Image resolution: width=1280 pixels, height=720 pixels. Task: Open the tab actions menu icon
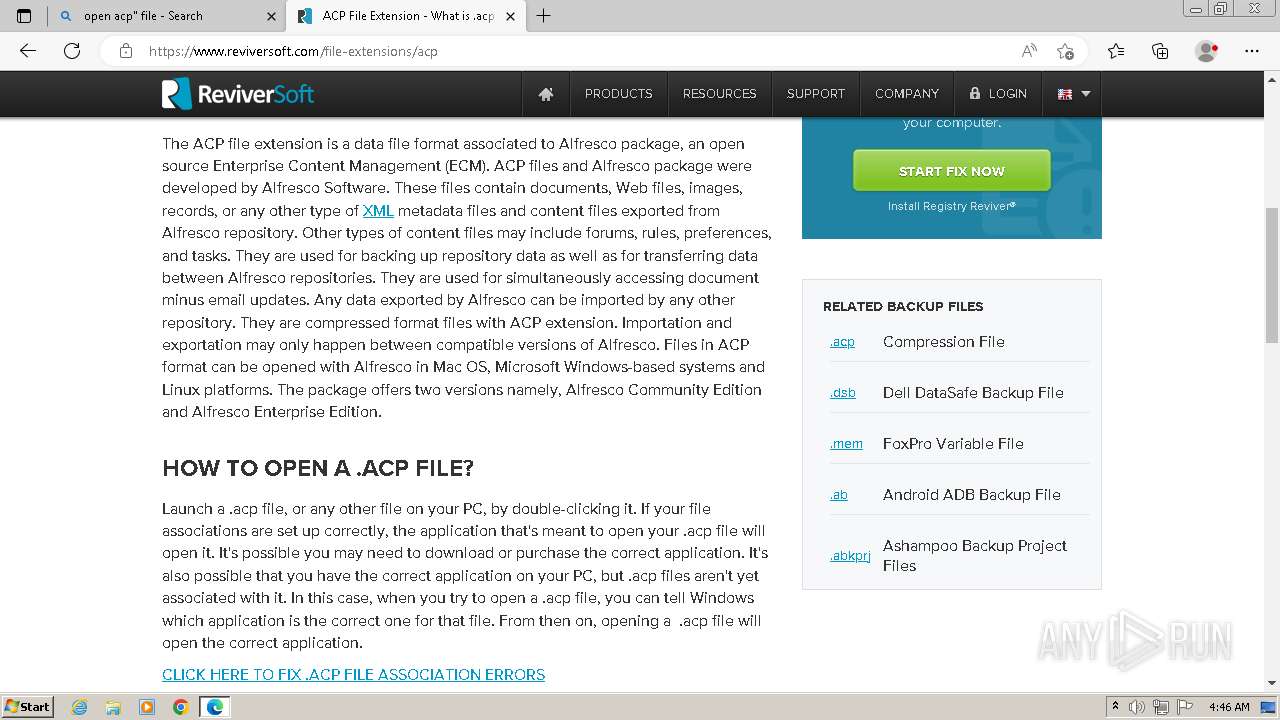(24, 15)
